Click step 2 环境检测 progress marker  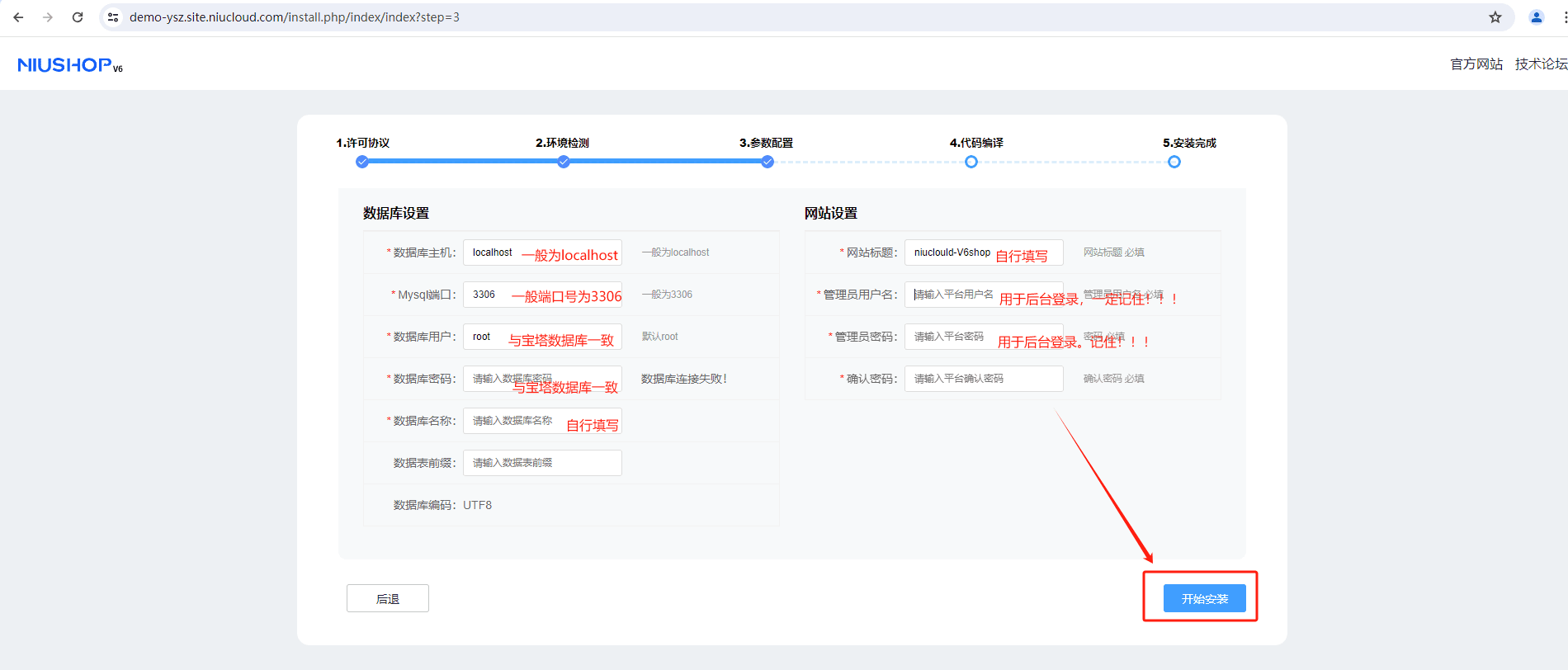click(x=564, y=162)
